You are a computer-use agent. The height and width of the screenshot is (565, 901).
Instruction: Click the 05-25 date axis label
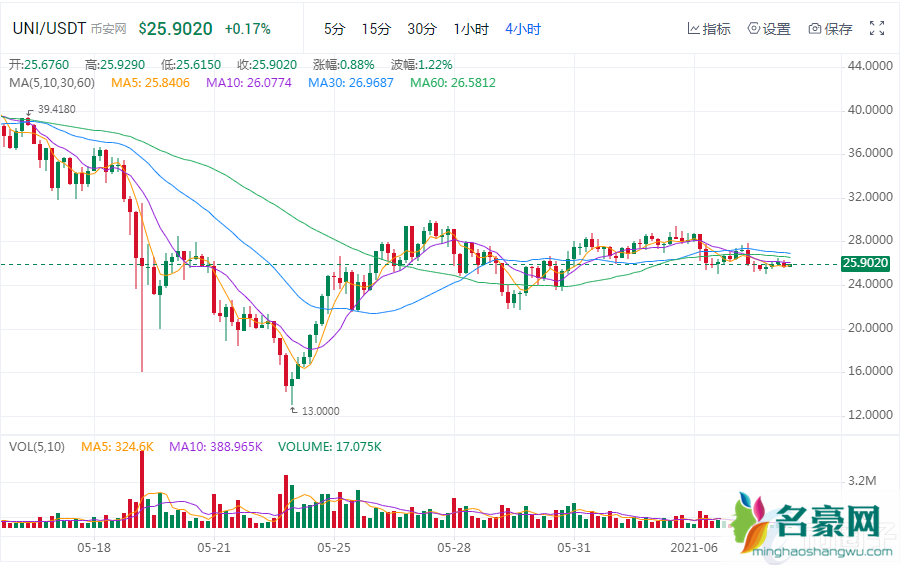point(334,548)
